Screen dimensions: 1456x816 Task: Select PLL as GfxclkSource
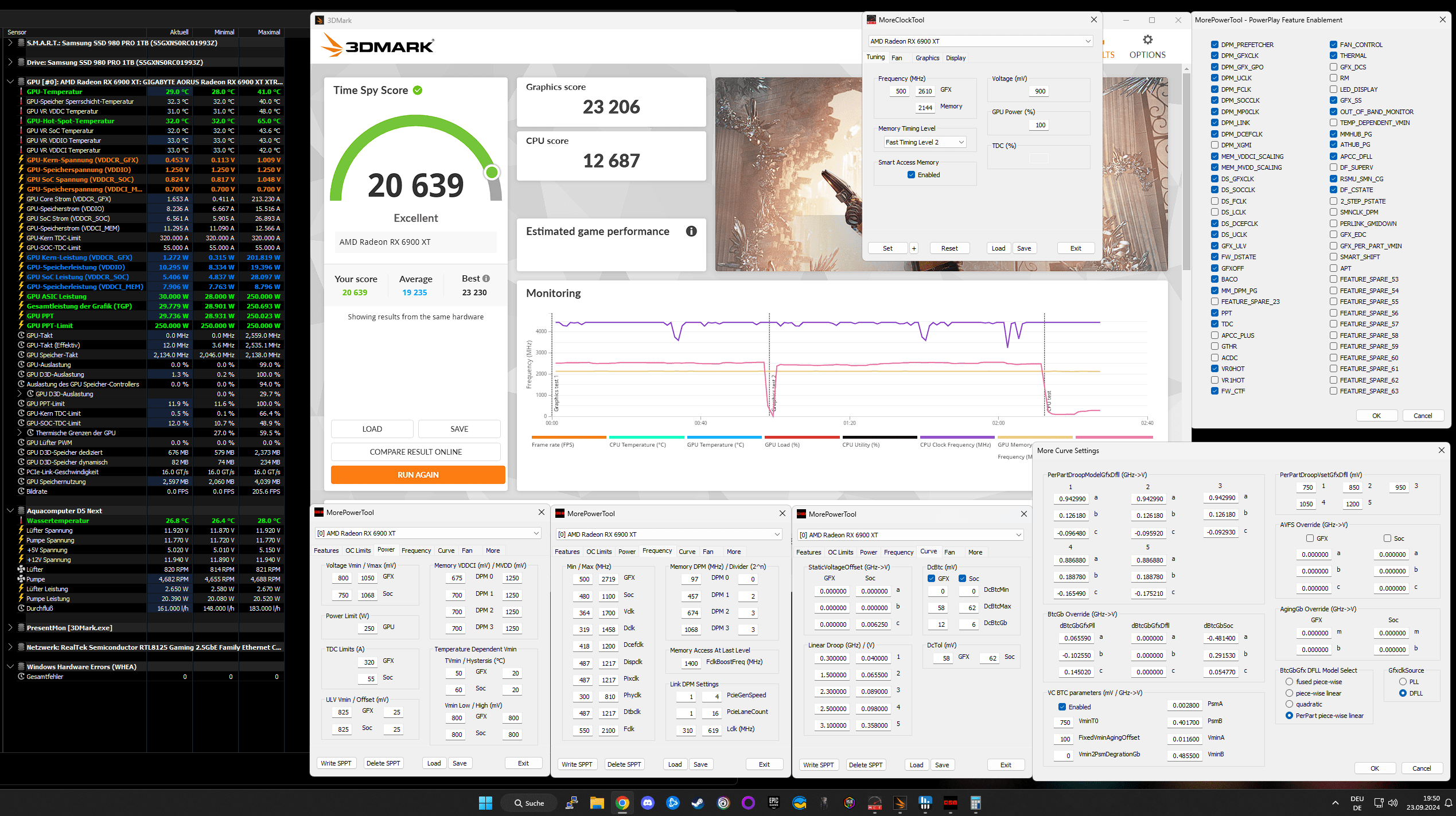coord(1403,682)
